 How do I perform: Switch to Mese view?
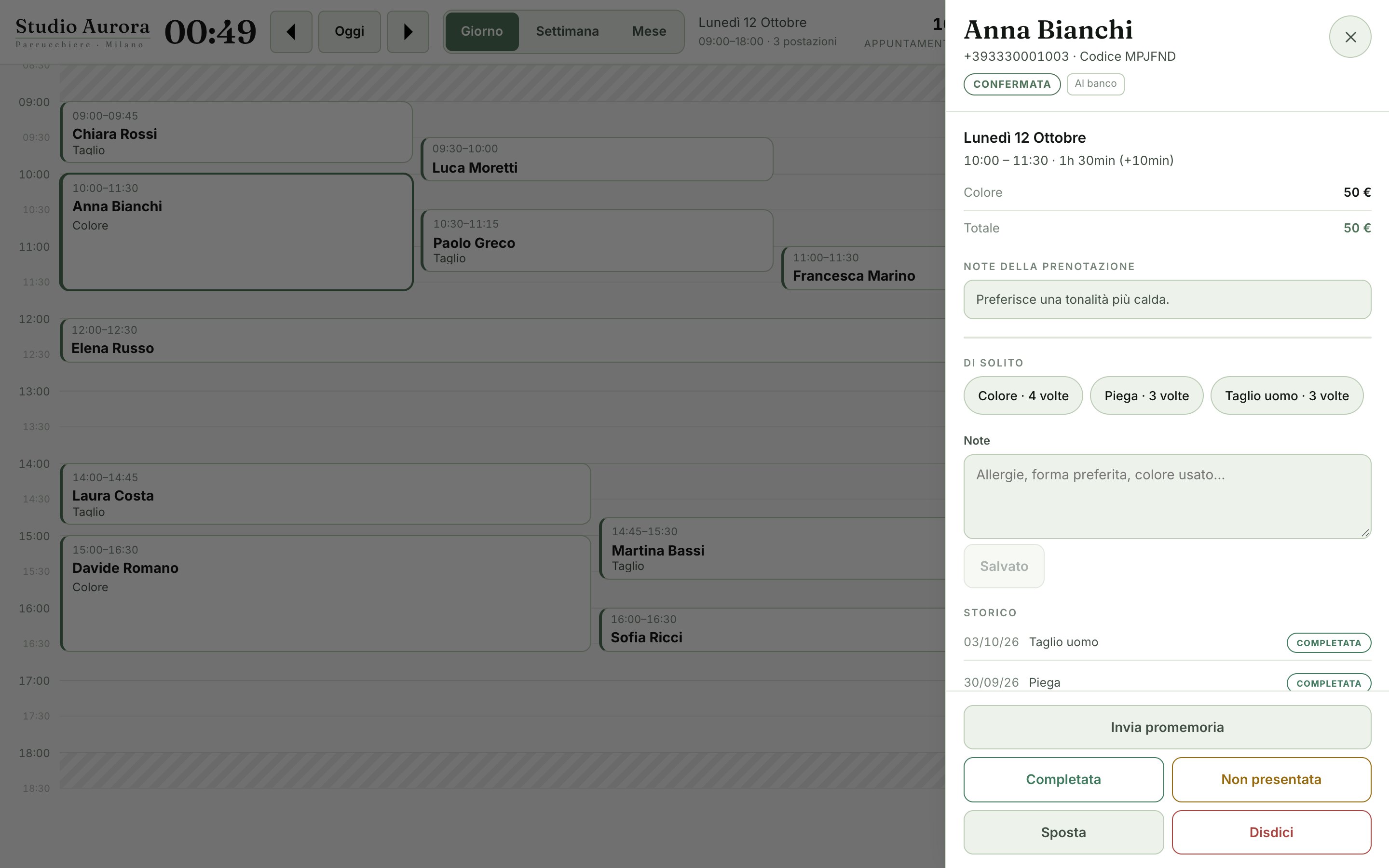[649, 31]
